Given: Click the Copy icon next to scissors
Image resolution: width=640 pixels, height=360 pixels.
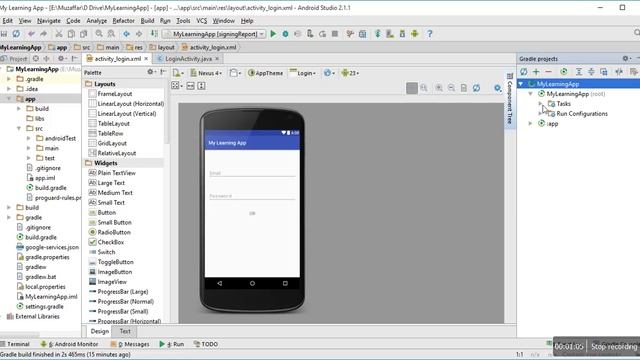Looking at the screenshot, I should click(x=71, y=34).
